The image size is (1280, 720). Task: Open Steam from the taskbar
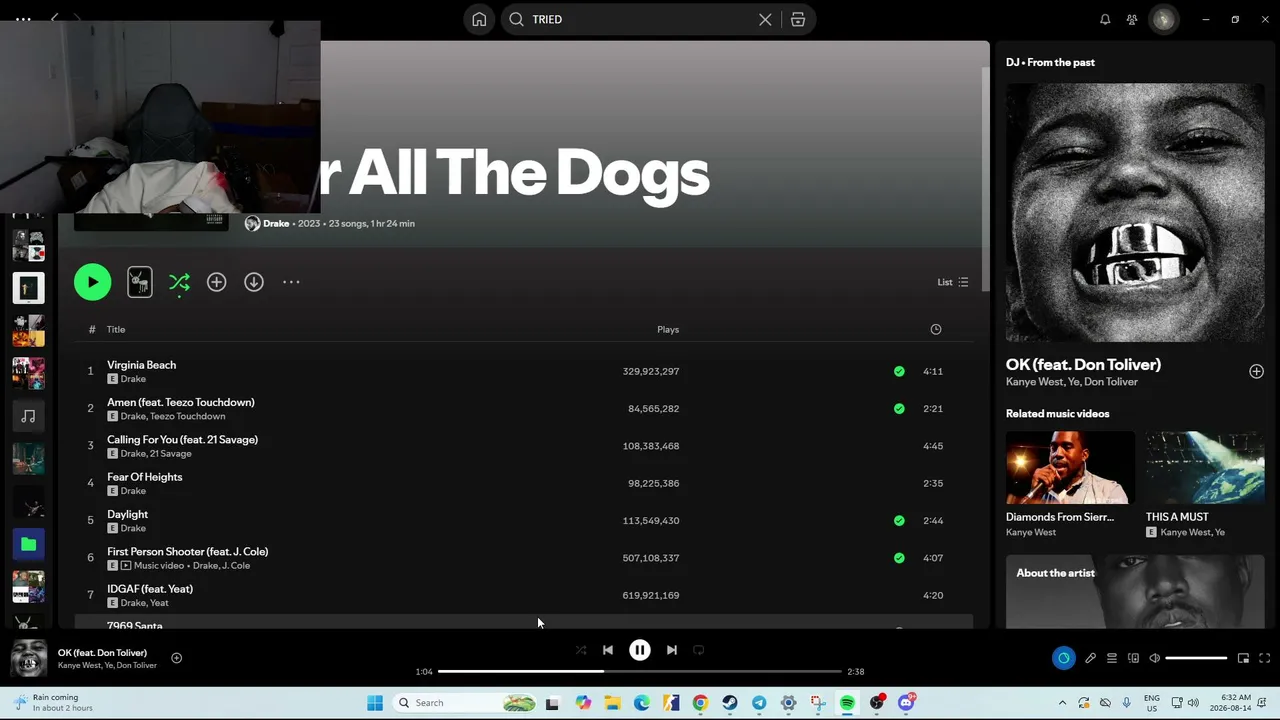[x=730, y=703]
